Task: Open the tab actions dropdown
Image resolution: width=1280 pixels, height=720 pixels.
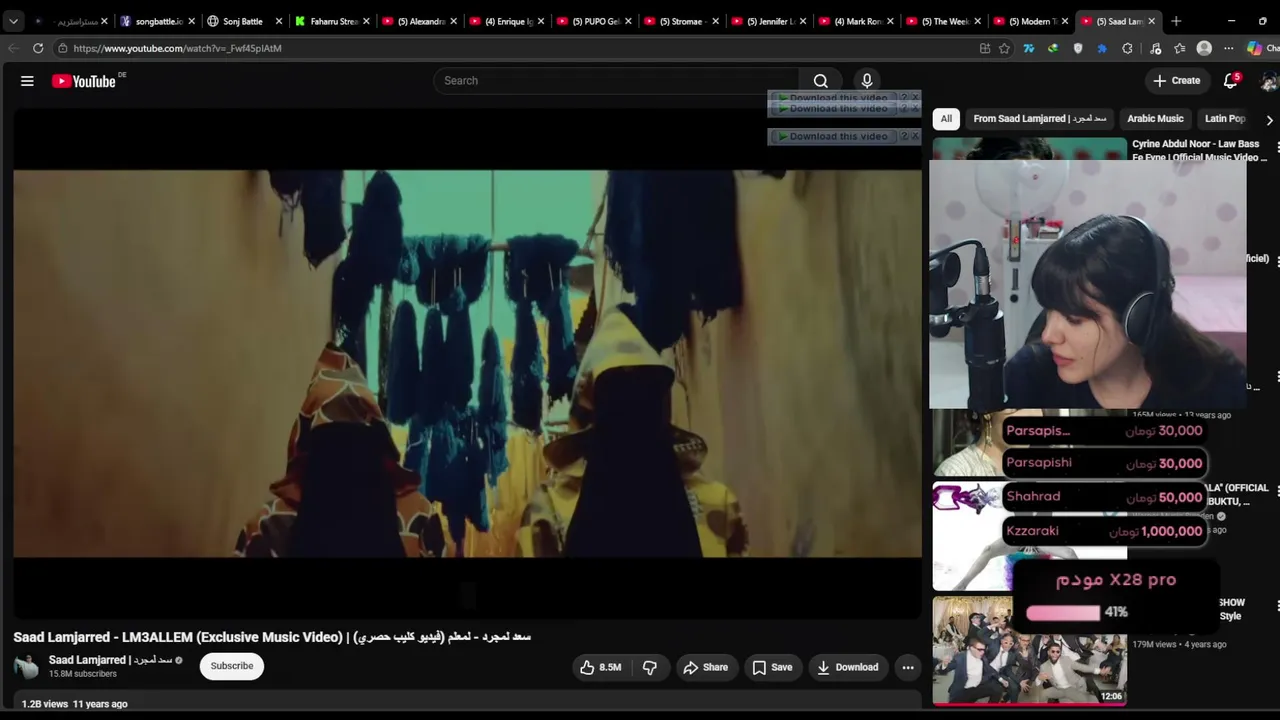Action: coord(13,21)
